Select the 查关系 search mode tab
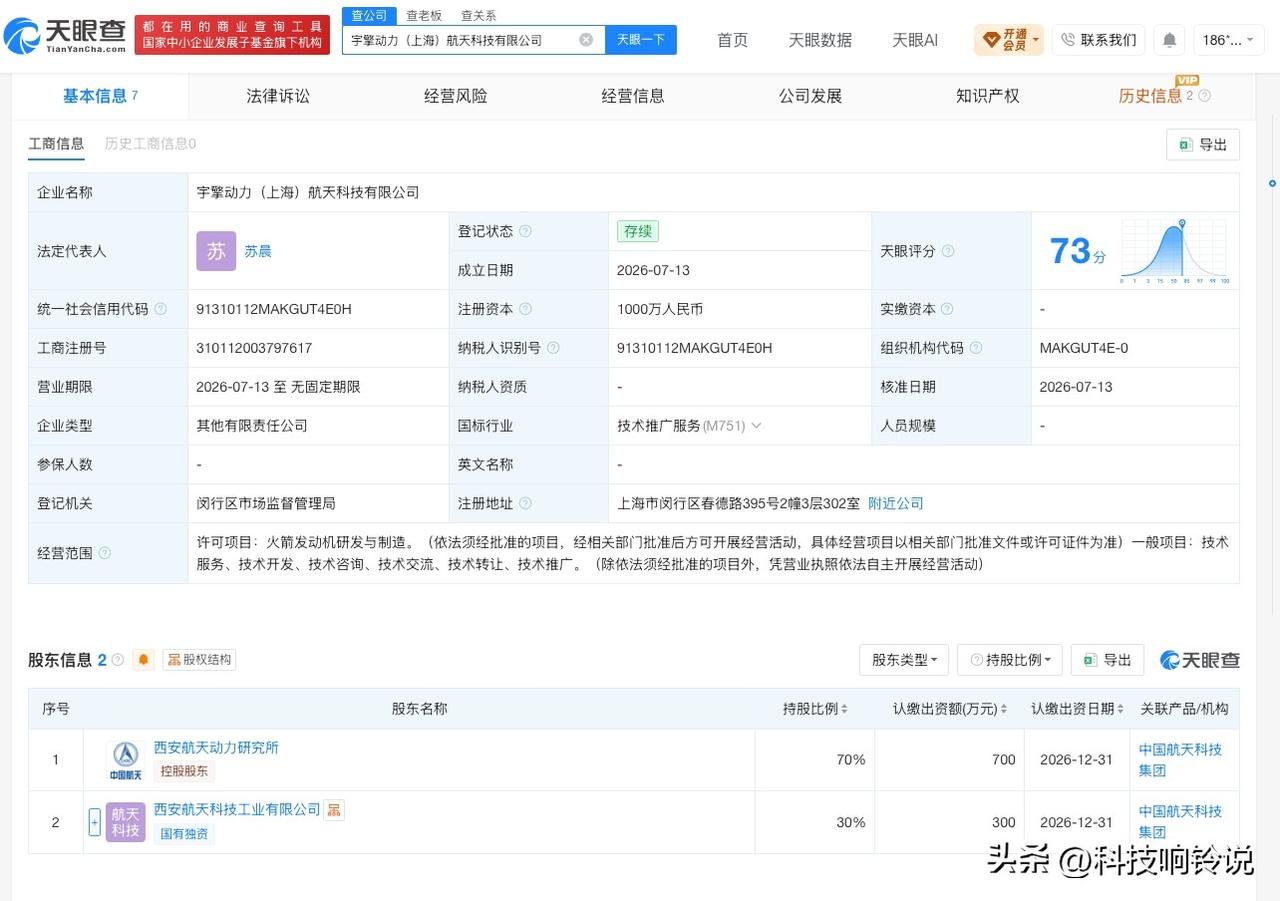 [478, 15]
